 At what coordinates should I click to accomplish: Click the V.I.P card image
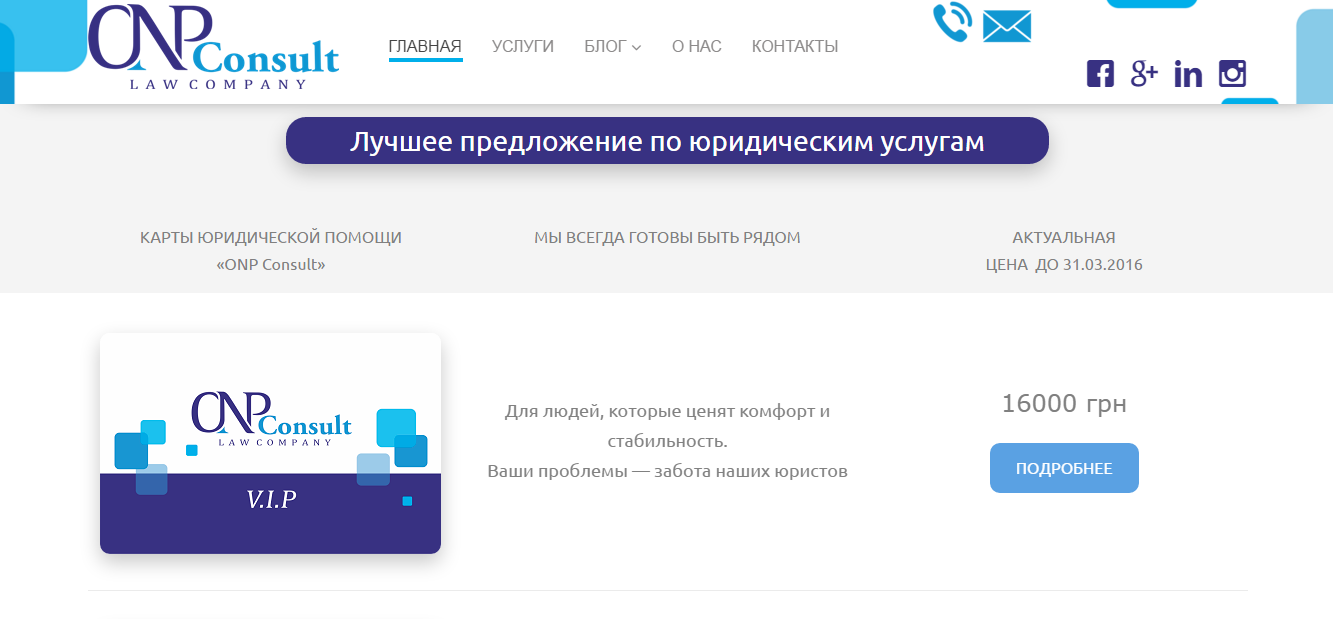tap(270, 443)
